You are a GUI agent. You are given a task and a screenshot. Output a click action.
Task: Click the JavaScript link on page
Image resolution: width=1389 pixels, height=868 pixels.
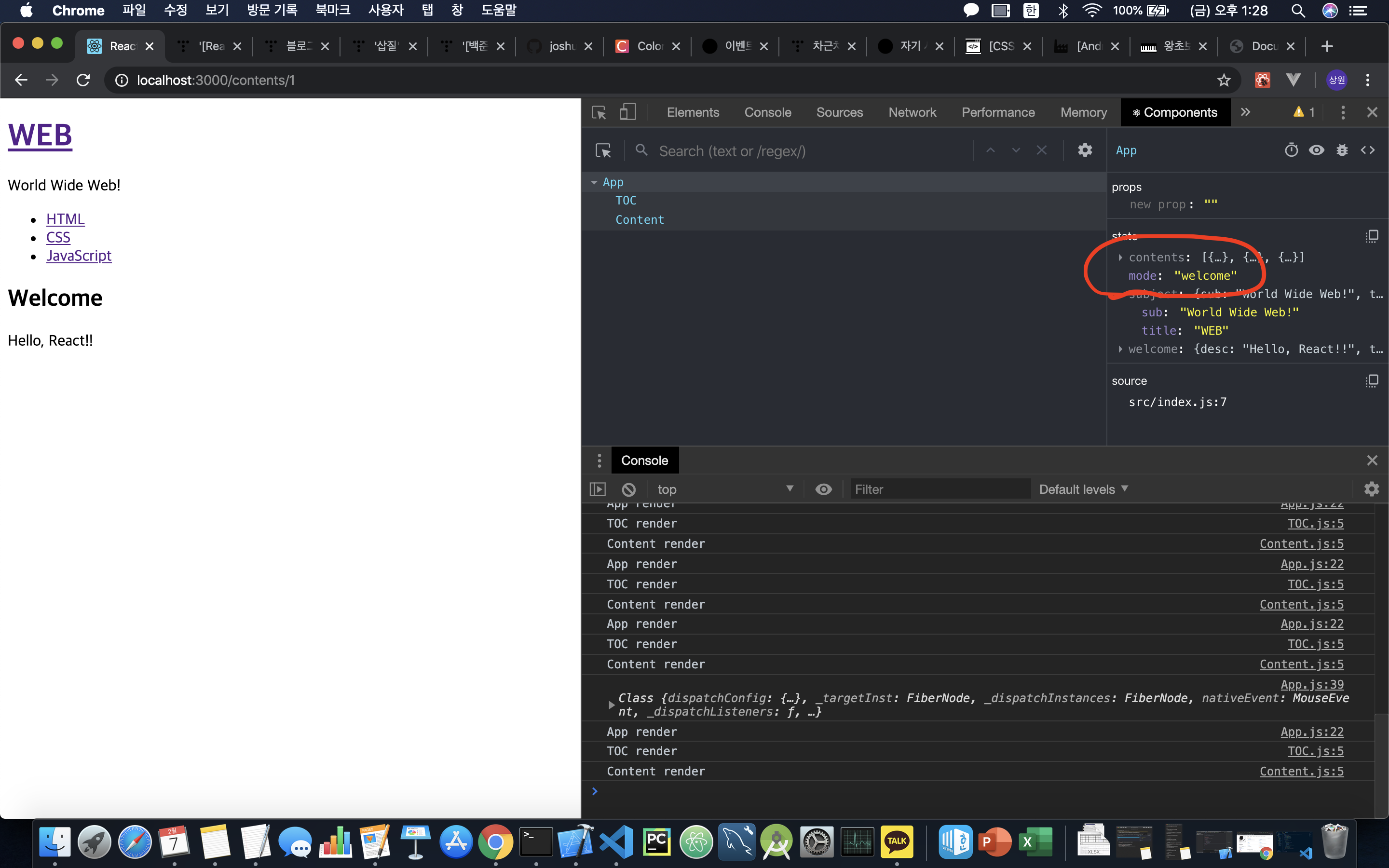(79, 256)
